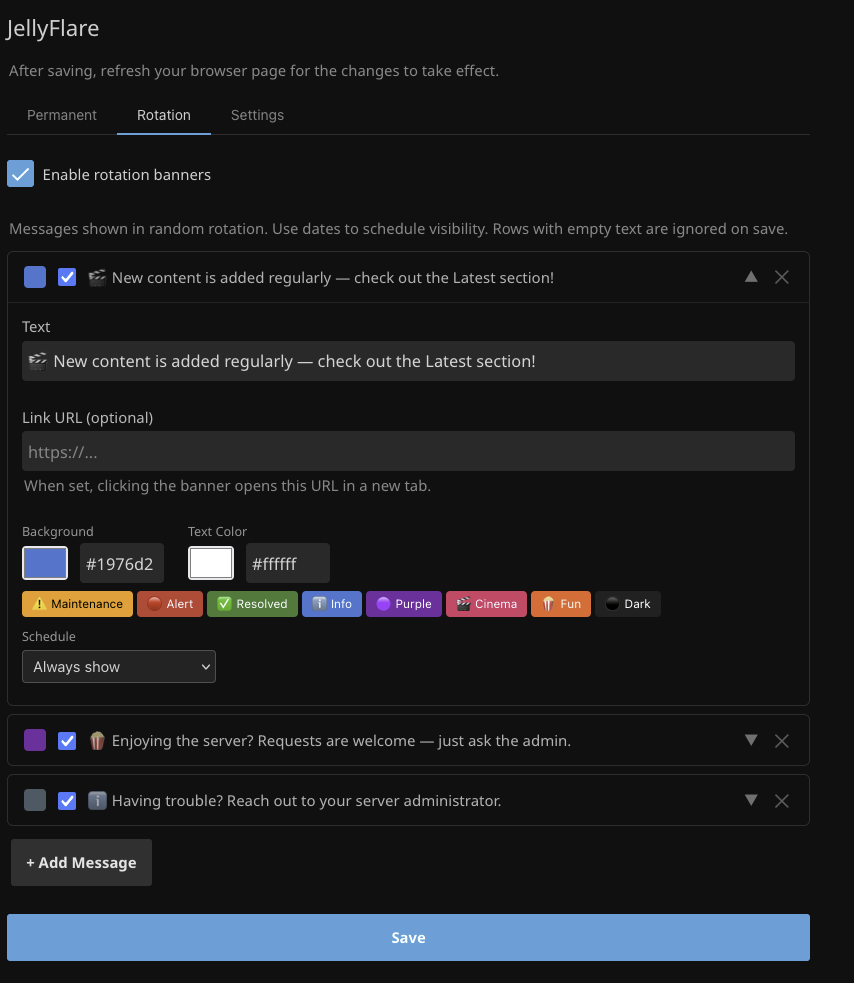Click the New content header text
The image size is (854, 983).
[x=333, y=277]
